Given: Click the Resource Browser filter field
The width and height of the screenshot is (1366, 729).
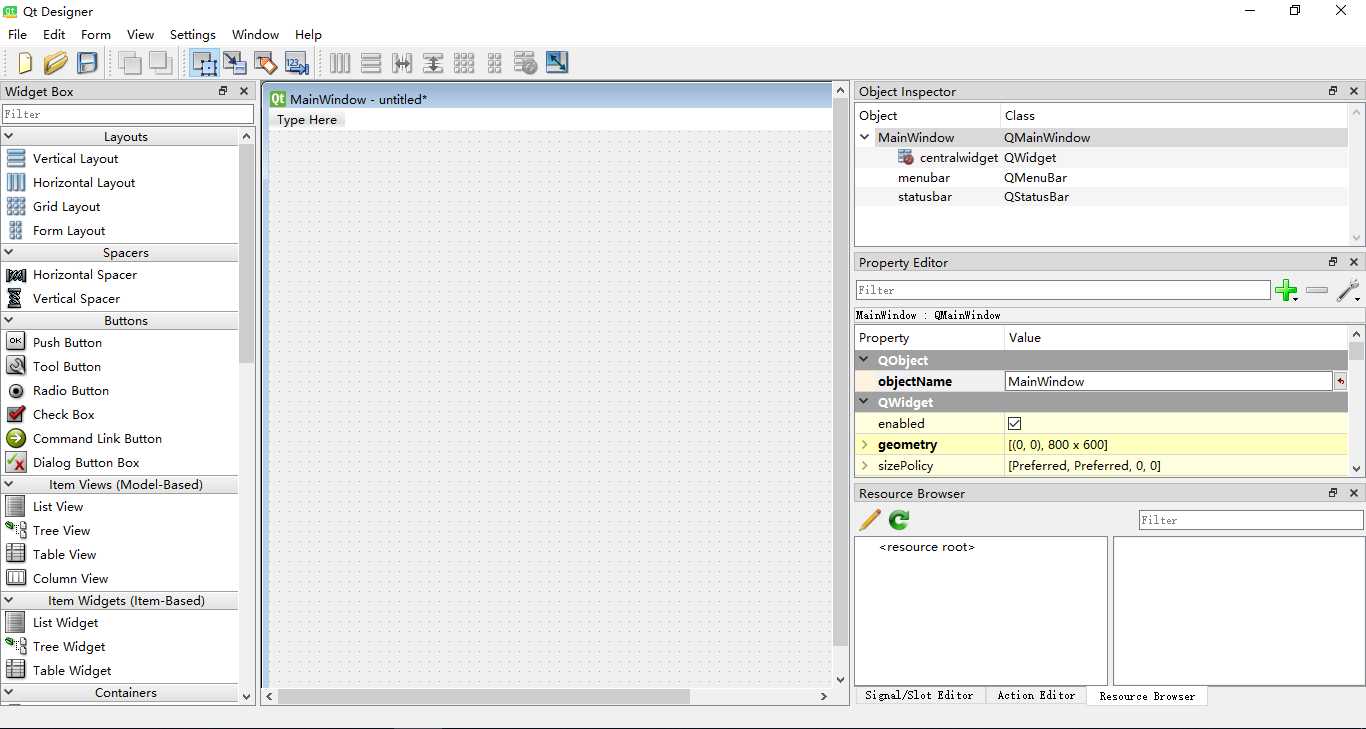Looking at the screenshot, I should 1251,520.
